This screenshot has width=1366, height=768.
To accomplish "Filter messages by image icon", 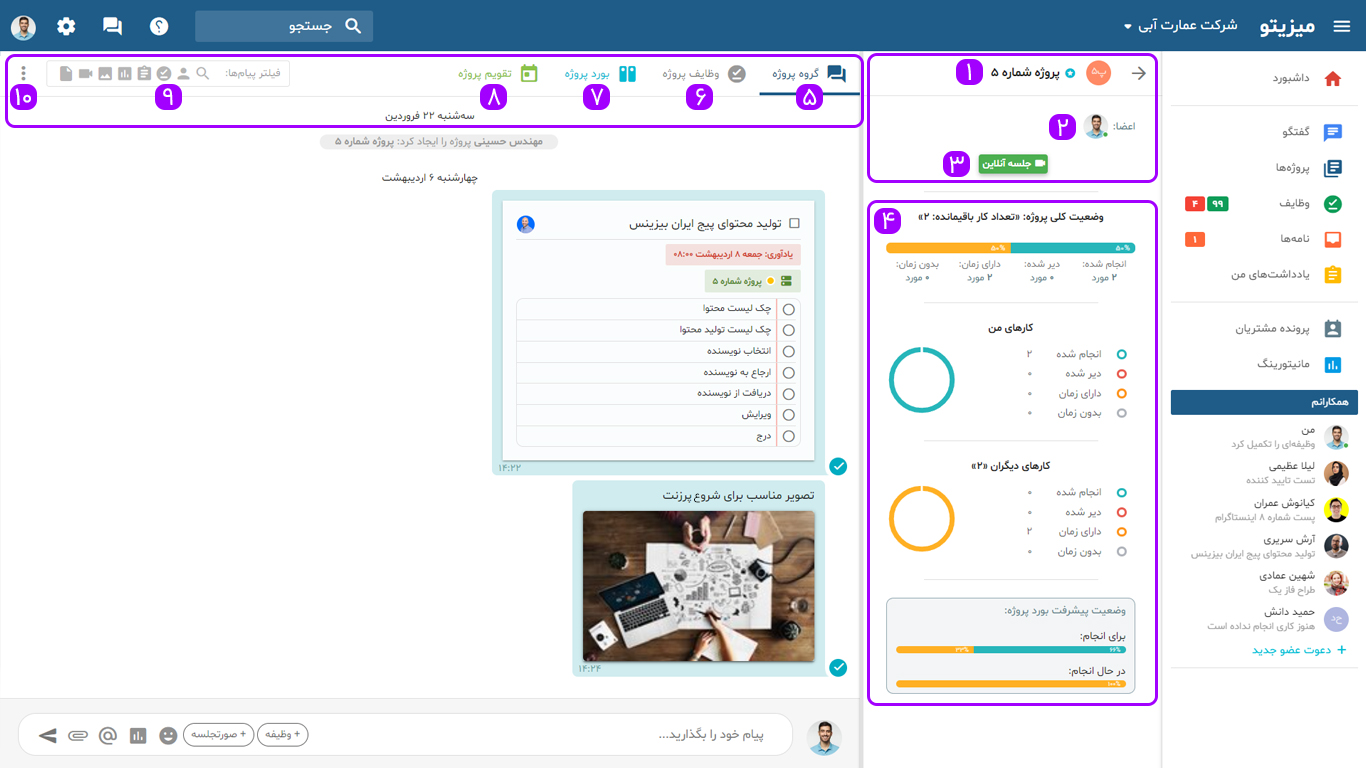I will click(x=105, y=73).
